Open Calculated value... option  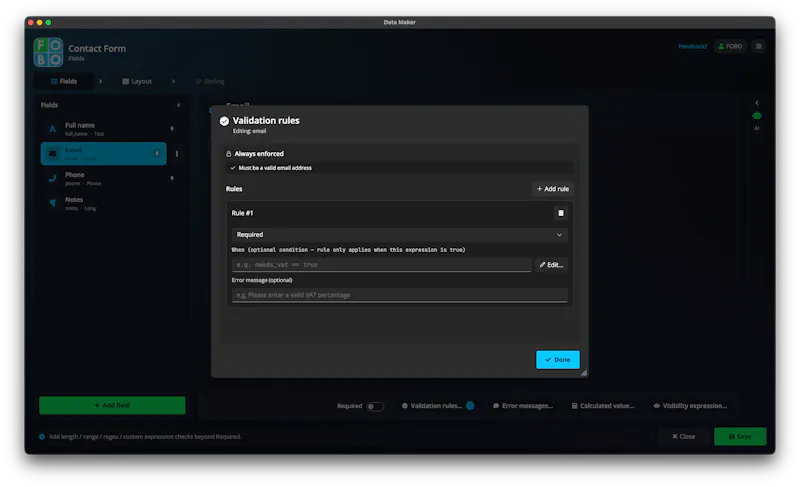603,406
